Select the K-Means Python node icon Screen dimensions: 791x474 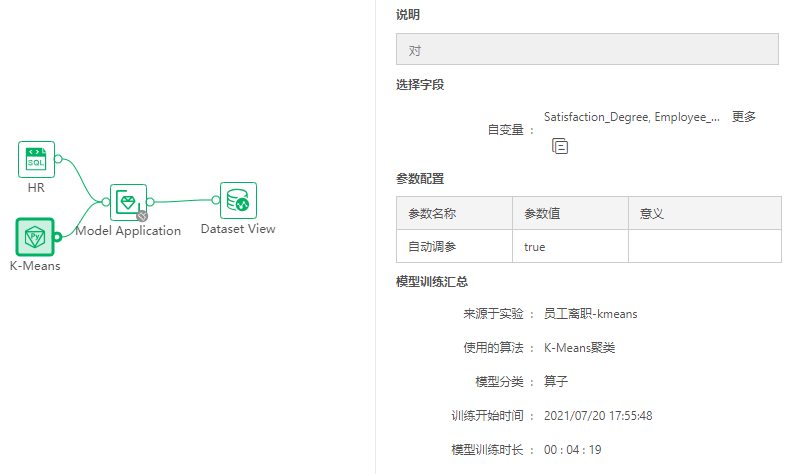click(36, 236)
